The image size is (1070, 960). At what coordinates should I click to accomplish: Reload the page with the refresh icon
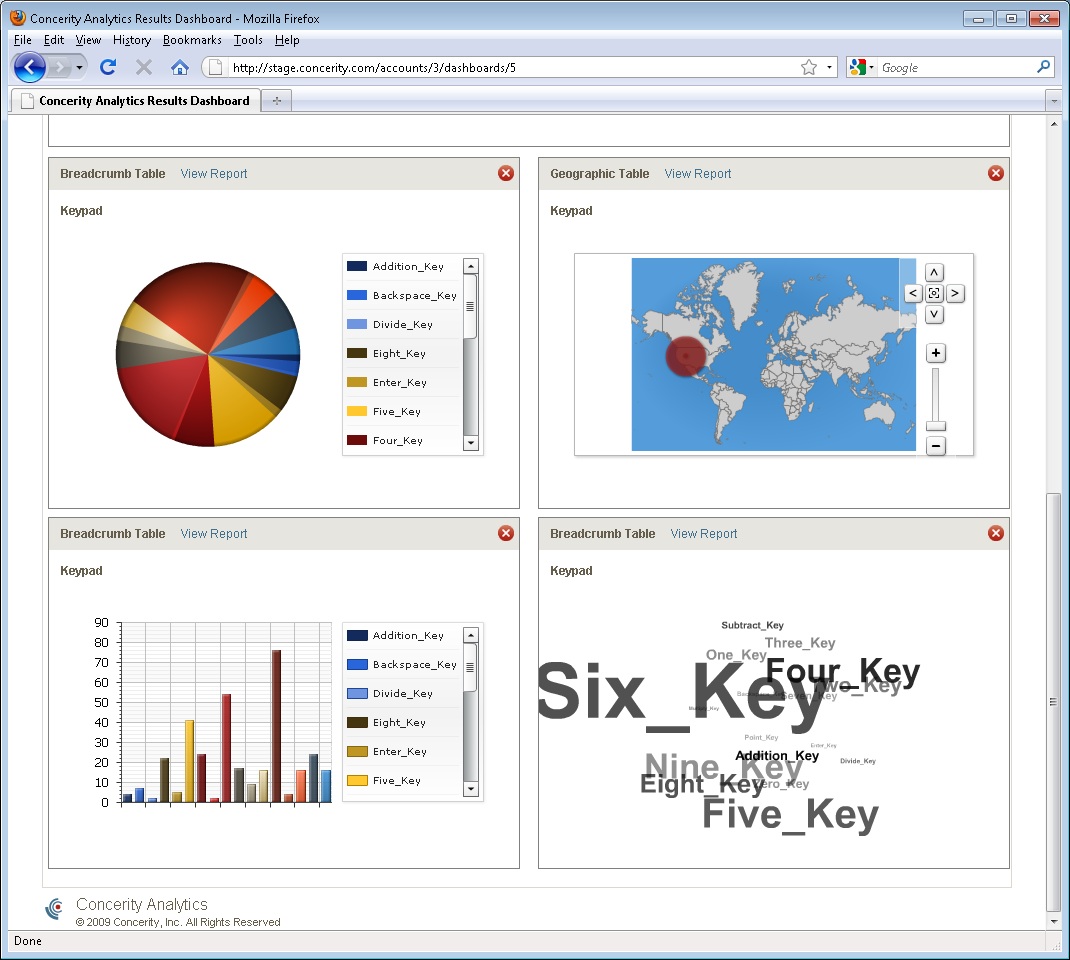(x=108, y=67)
